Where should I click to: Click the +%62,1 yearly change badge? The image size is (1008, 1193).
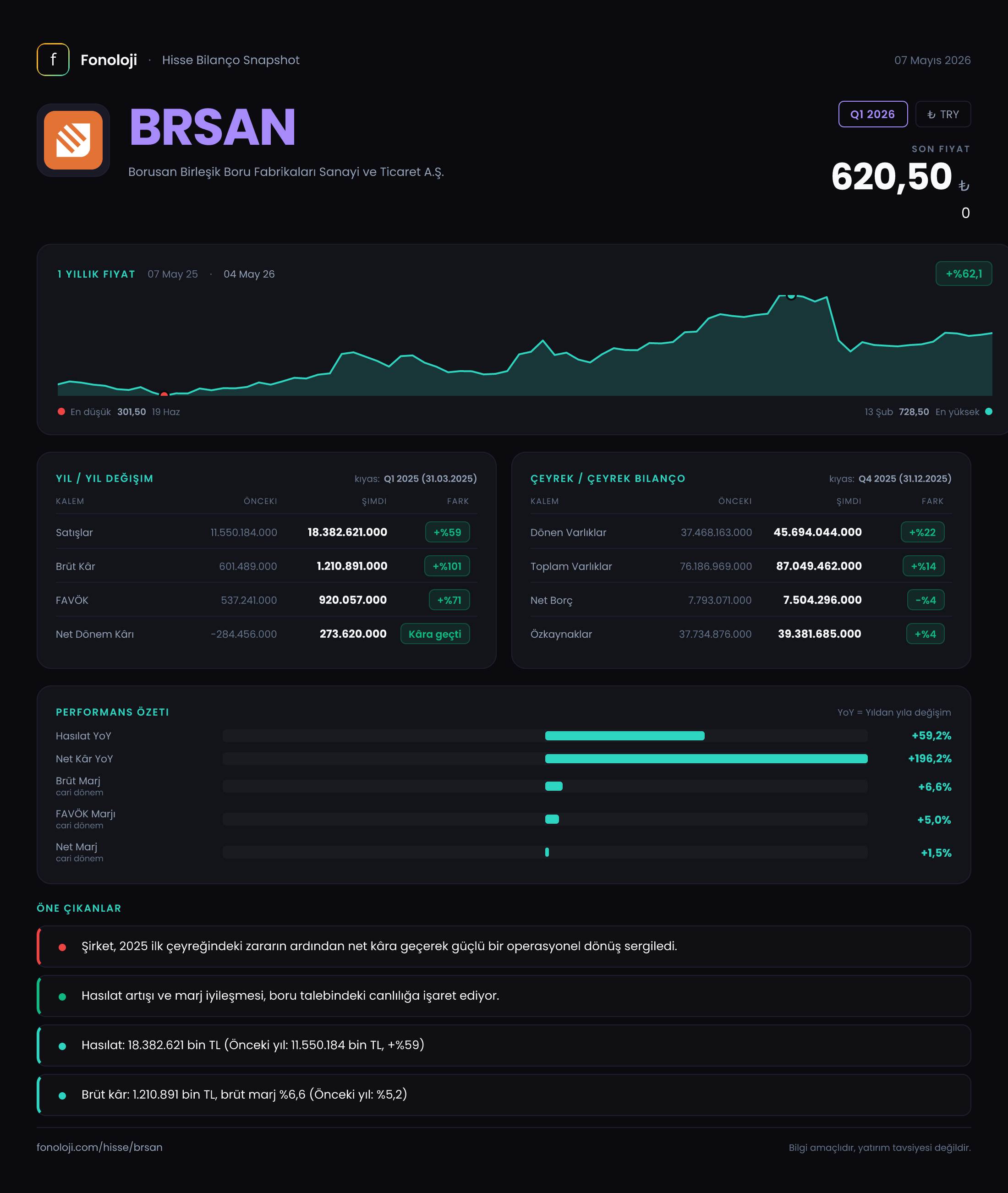tap(964, 274)
